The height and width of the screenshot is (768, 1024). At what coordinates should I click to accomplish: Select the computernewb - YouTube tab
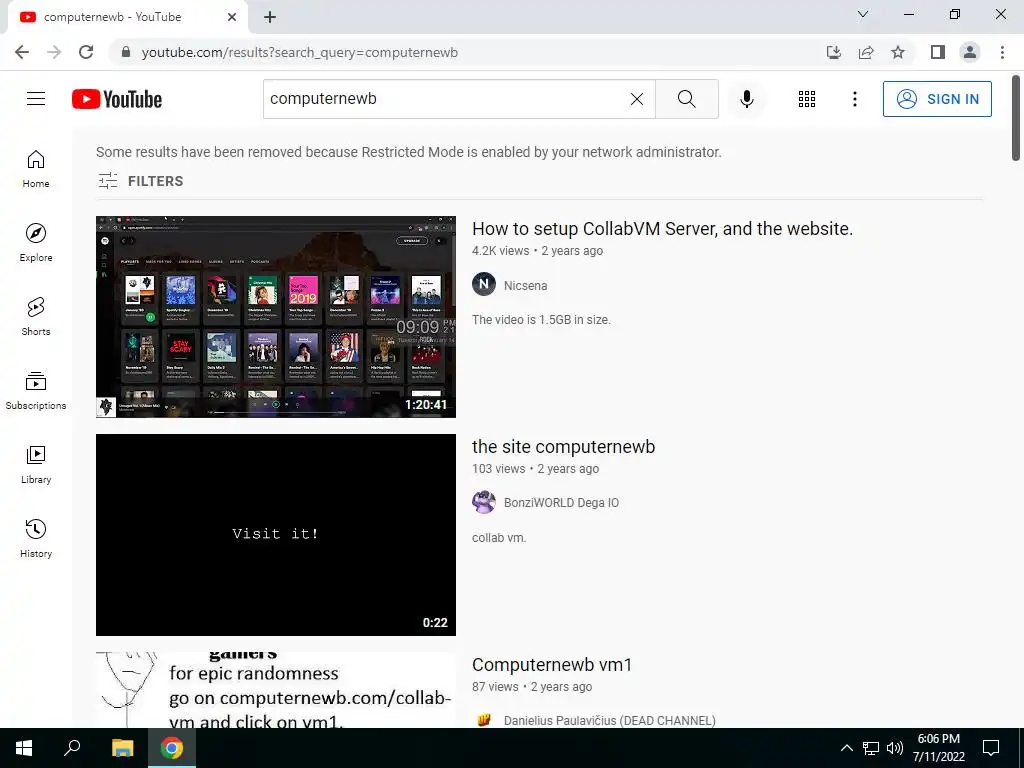[x=127, y=17]
